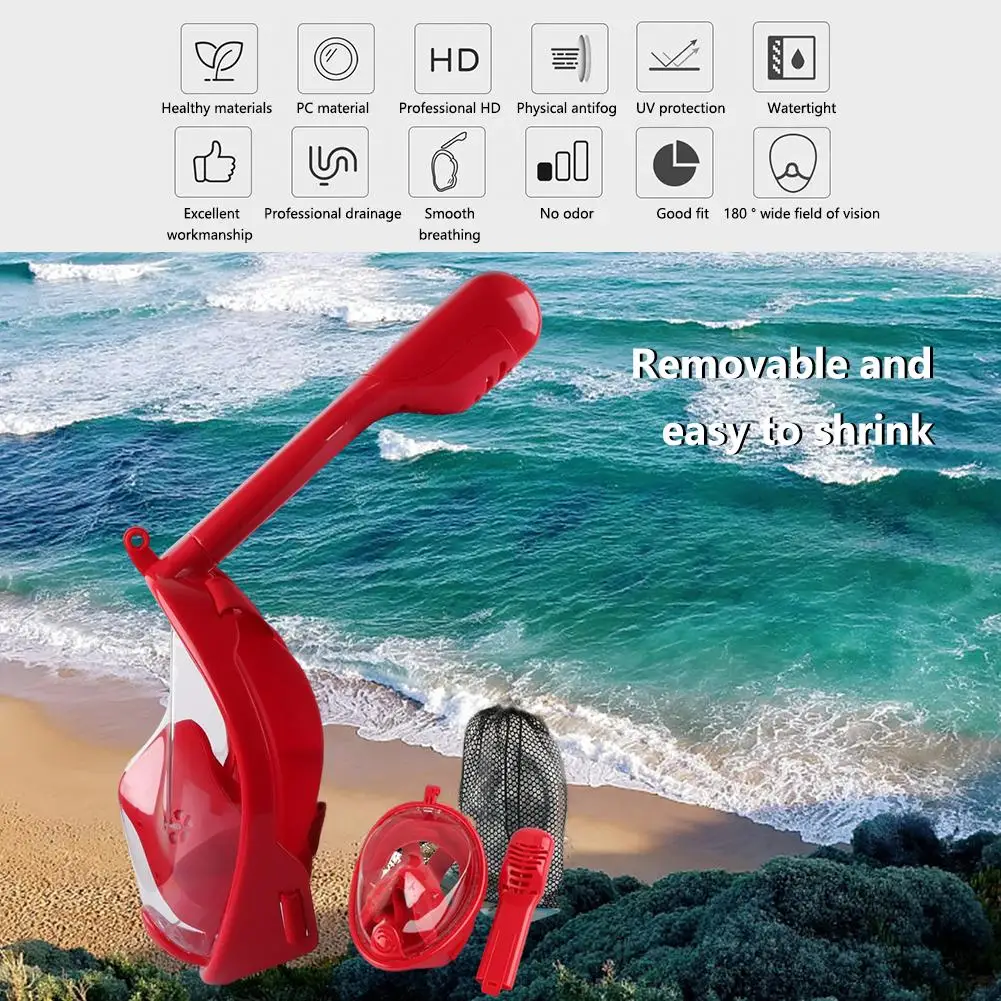1001x1001 pixels.
Task: Click the 'Good fit' label
Action: pyautogui.click(x=682, y=213)
